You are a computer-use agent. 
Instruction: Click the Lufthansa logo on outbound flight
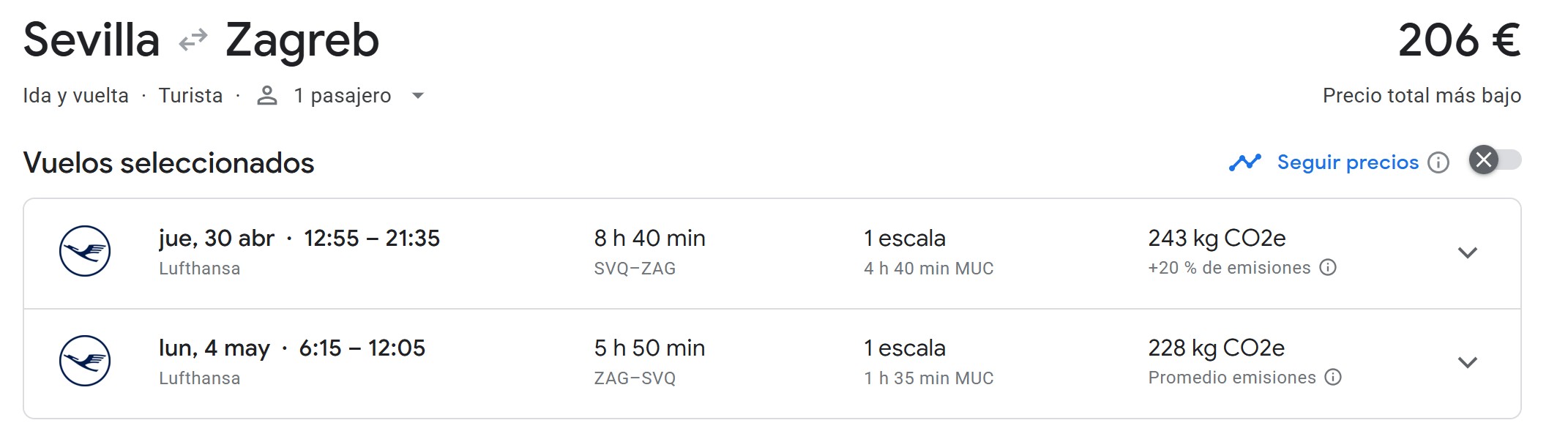pyautogui.click(x=85, y=251)
